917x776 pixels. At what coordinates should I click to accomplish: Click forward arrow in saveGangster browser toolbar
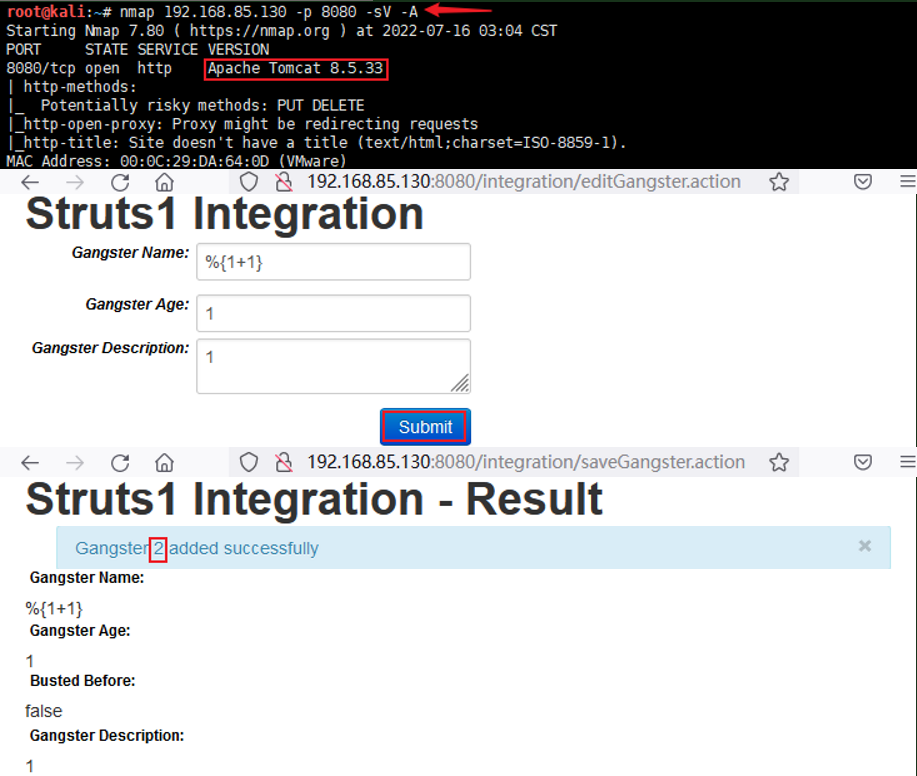click(75, 463)
